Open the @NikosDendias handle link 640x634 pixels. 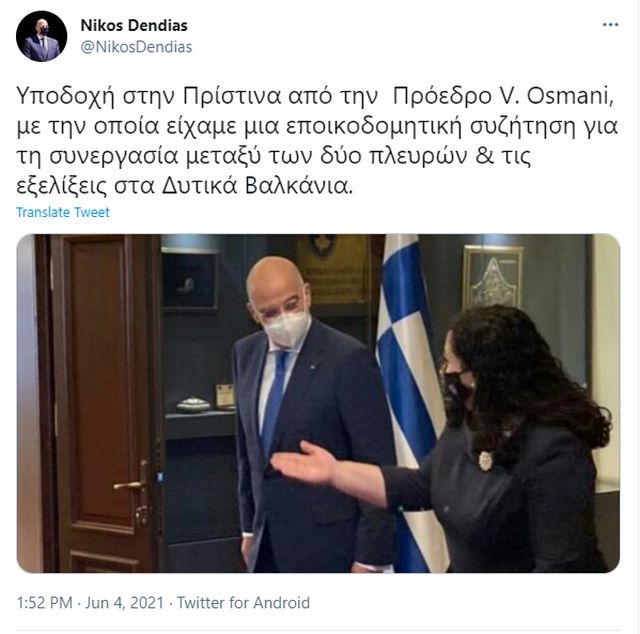(x=136, y=47)
